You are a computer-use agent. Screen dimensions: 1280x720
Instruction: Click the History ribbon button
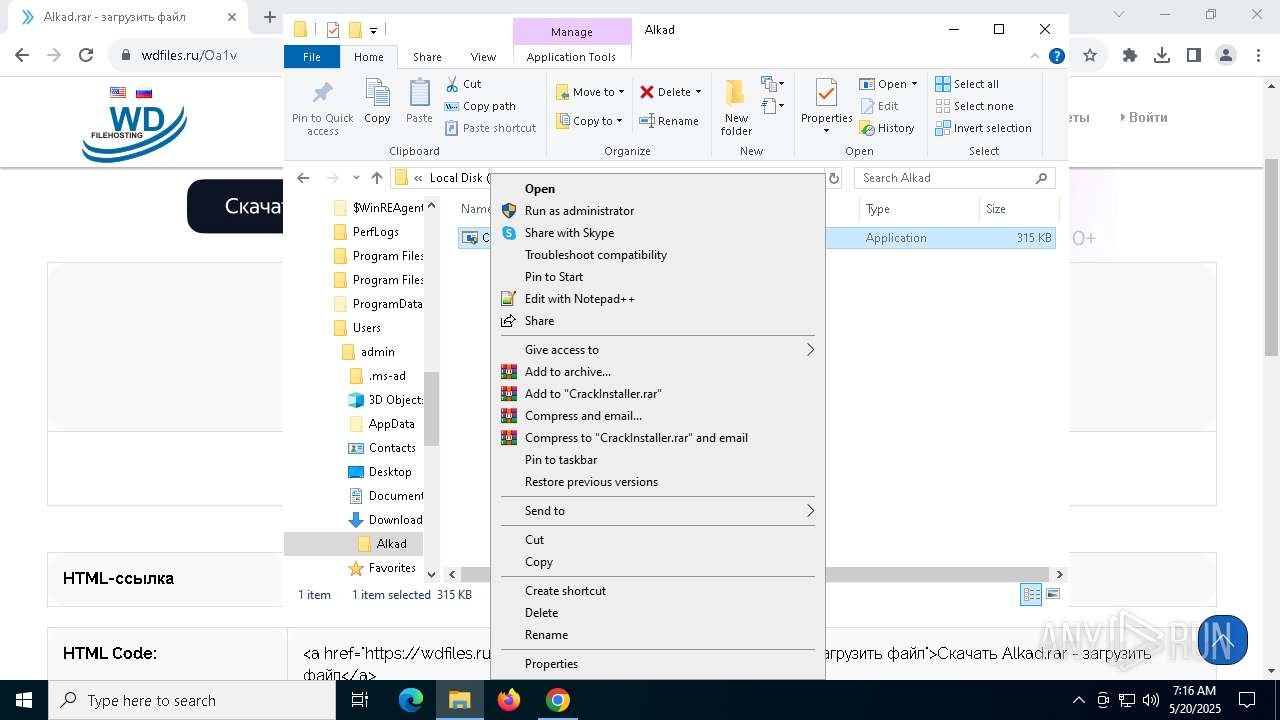point(887,128)
